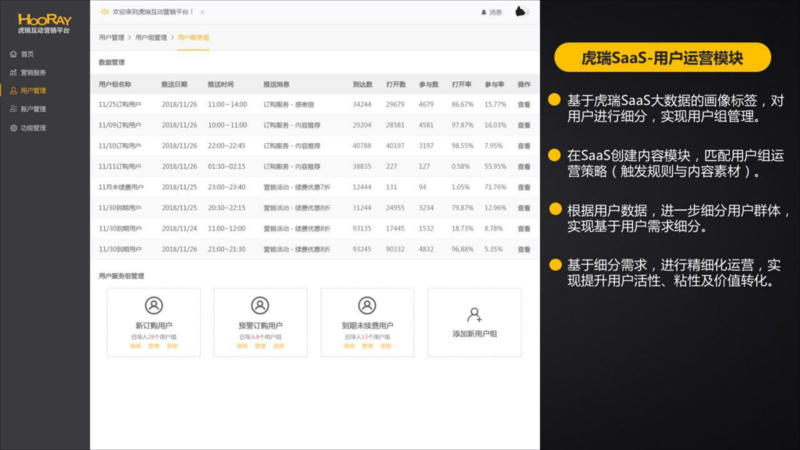The height and width of the screenshot is (450, 800).
Task: Select the 用户管理 user icon in sidebar
Action: coord(13,91)
